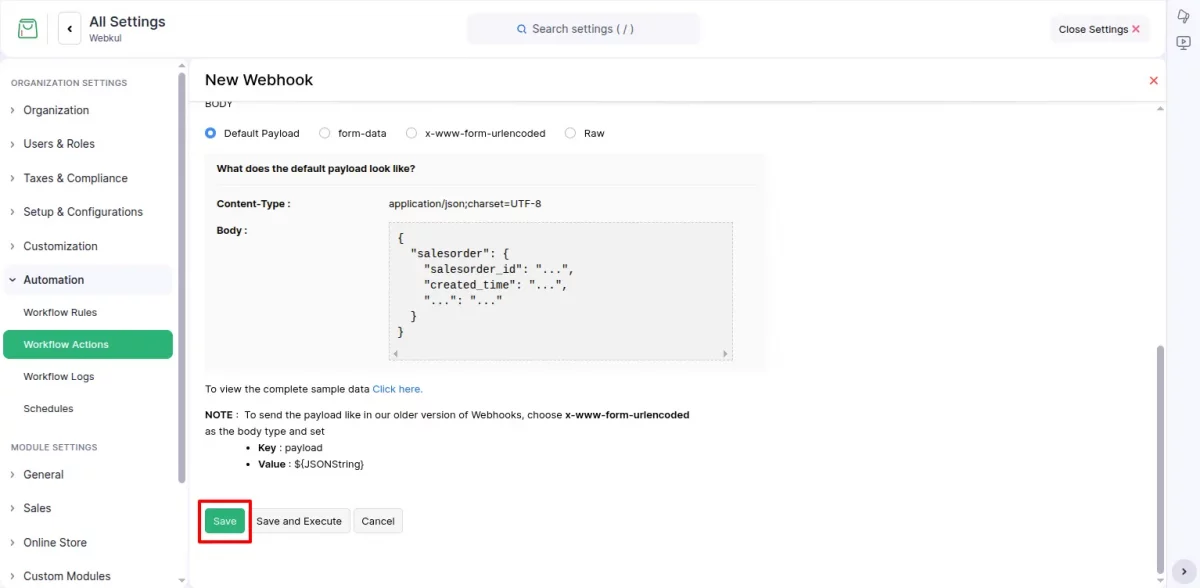Click the green Save button
The height and width of the screenshot is (588, 1200).
click(x=225, y=521)
